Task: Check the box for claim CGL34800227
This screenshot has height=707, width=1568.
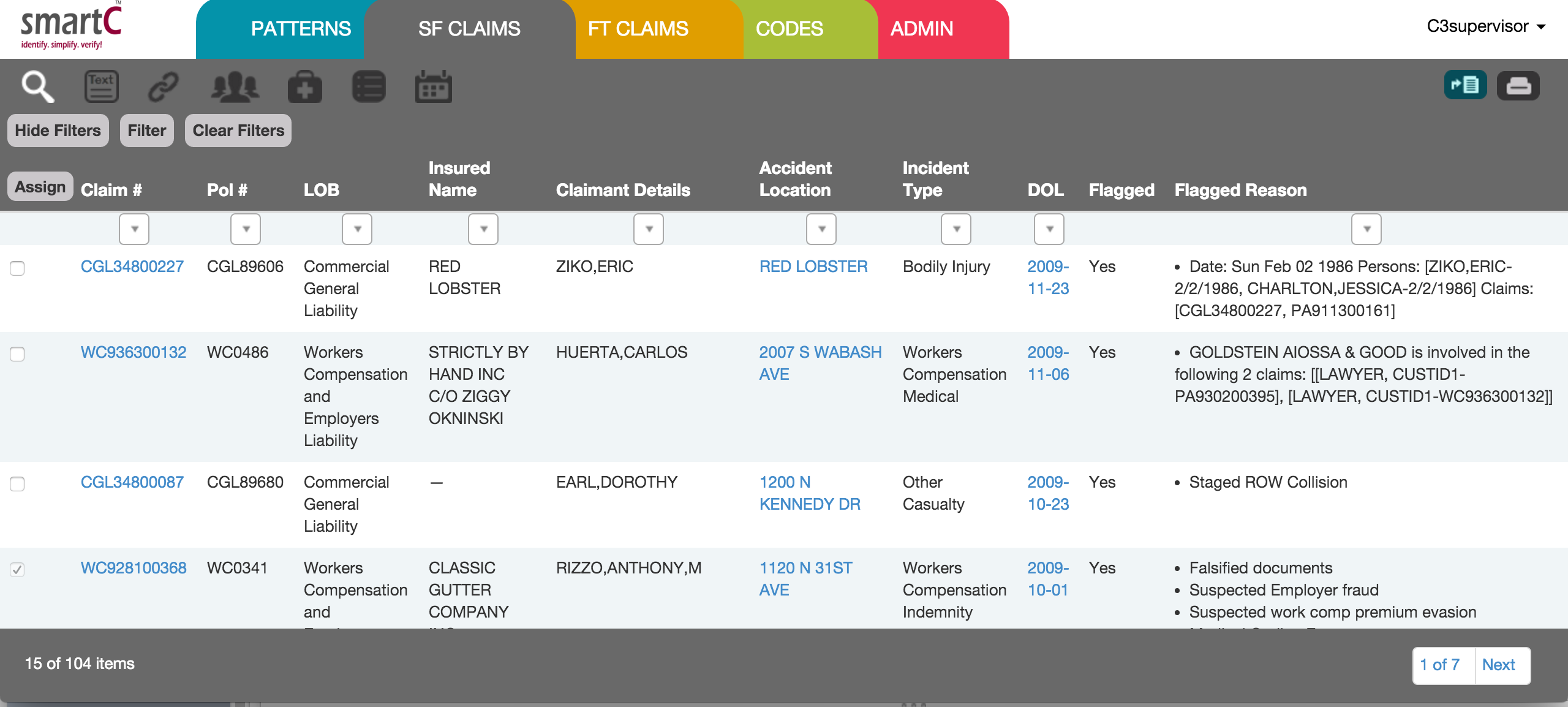Action: click(17, 268)
